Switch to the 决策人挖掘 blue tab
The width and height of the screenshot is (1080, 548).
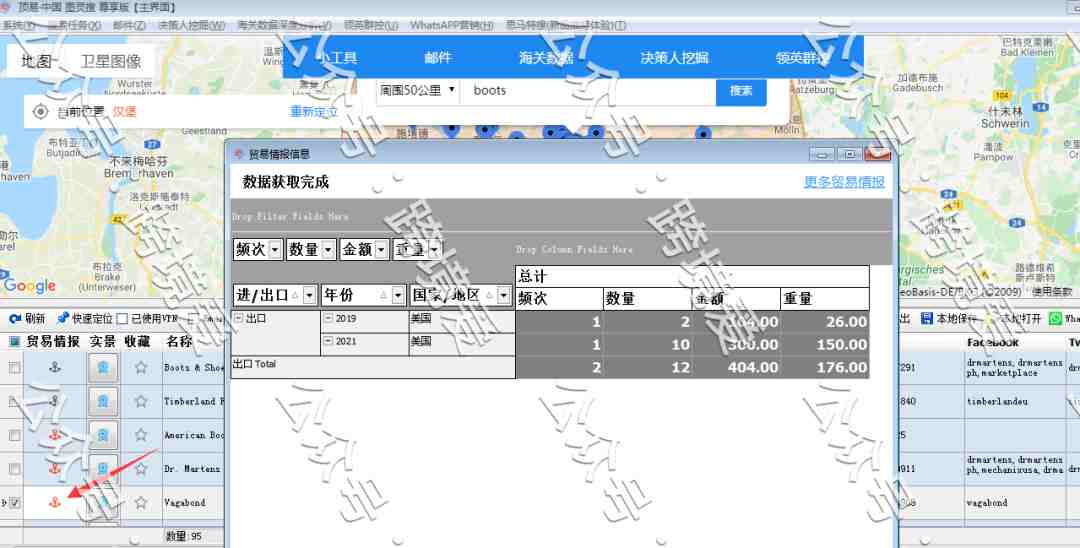point(674,58)
